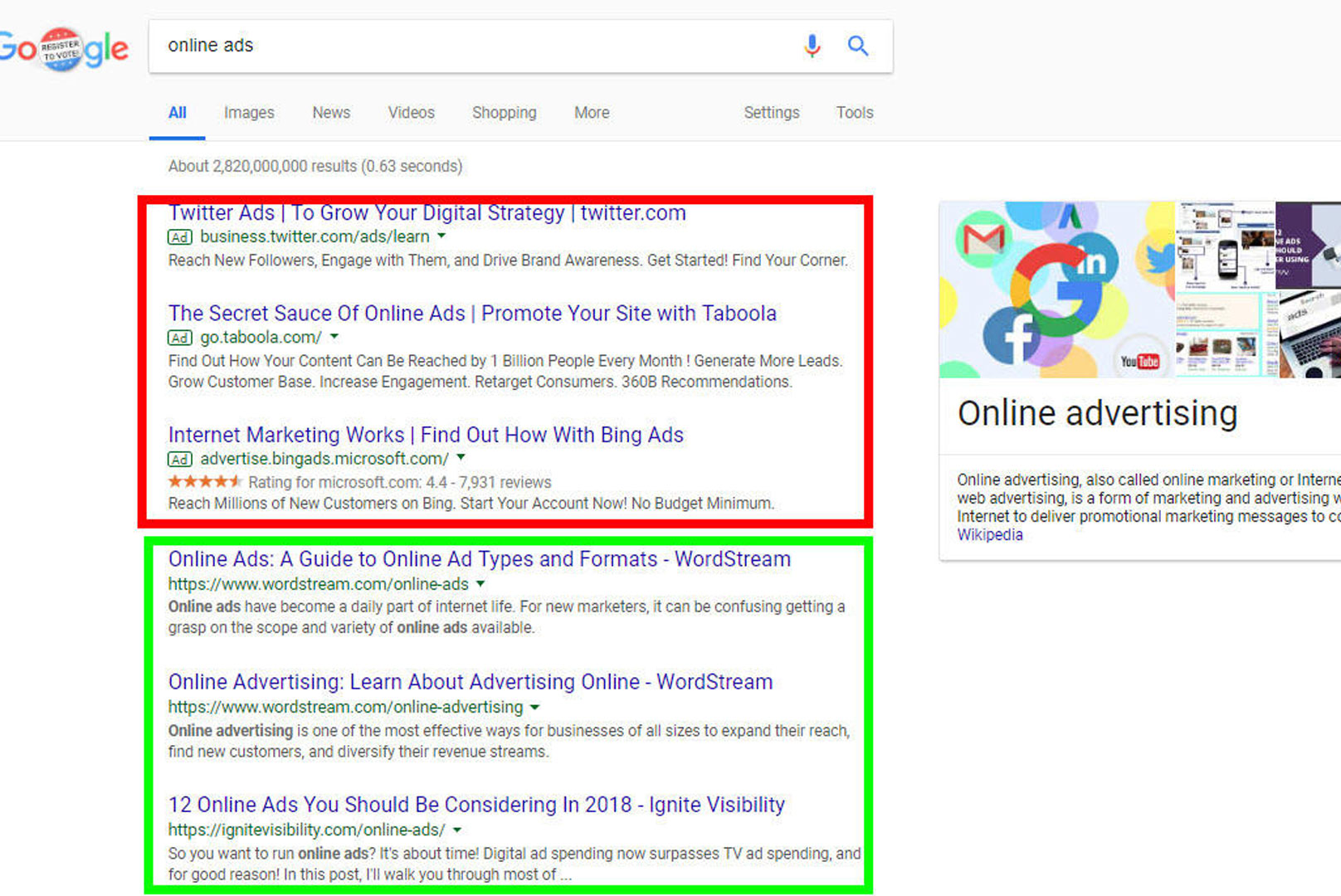Image resolution: width=1341 pixels, height=896 pixels.
Task: Click the business.twitter.com/ads/learn URL
Action: (315, 236)
